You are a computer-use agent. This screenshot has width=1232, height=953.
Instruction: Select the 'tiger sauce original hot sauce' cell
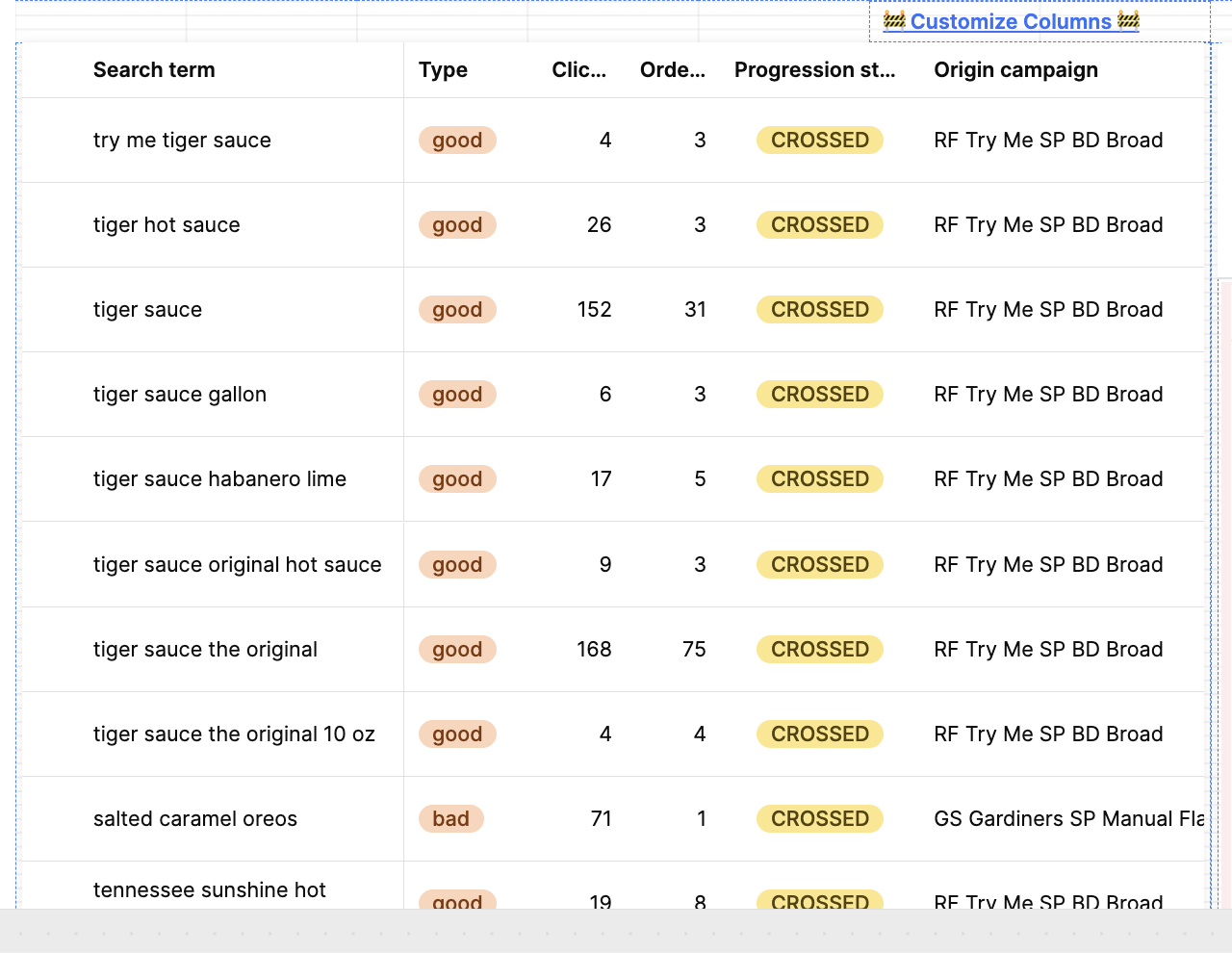point(237,565)
